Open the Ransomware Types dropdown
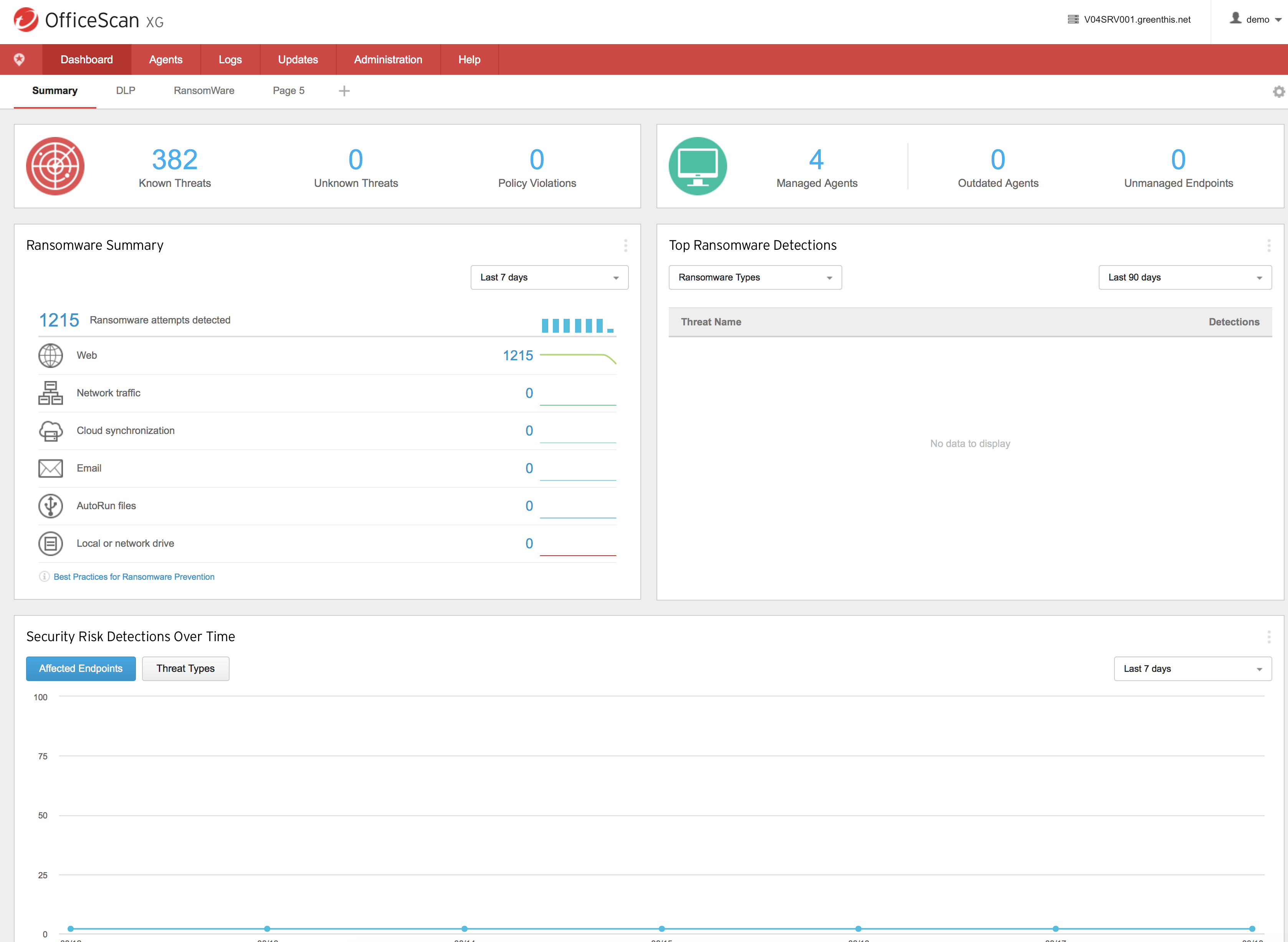1288x942 pixels. 755,278
